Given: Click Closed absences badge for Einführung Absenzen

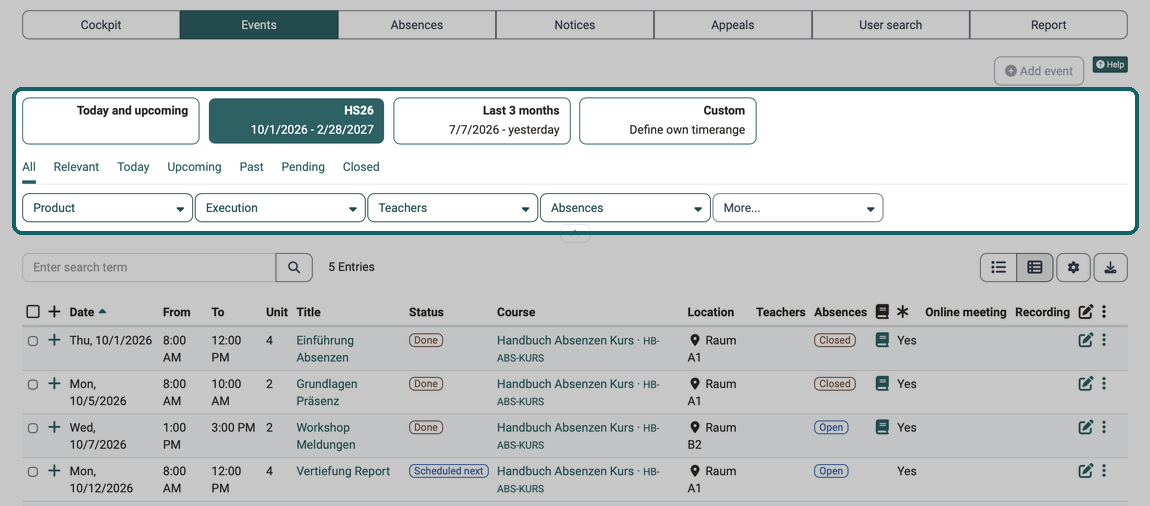Looking at the screenshot, I should (x=835, y=340).
